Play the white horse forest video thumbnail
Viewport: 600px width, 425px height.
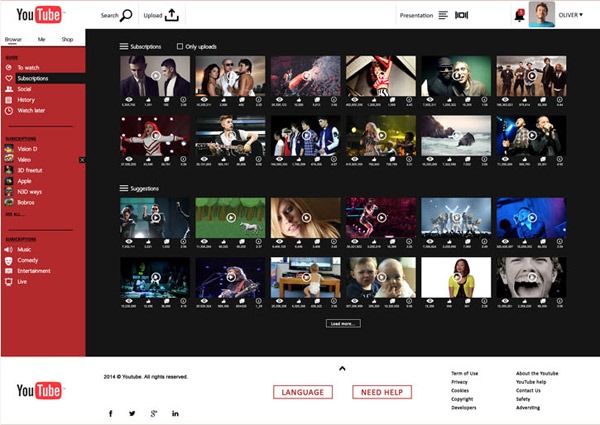click(x=230, y=218)
